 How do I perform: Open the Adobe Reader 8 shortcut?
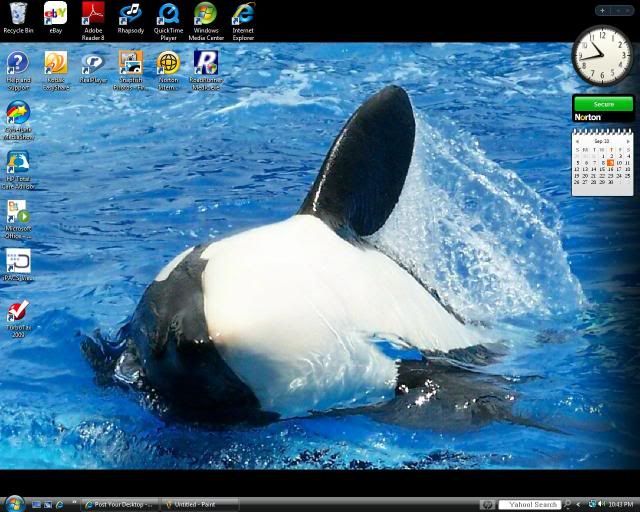click(93, 21)
